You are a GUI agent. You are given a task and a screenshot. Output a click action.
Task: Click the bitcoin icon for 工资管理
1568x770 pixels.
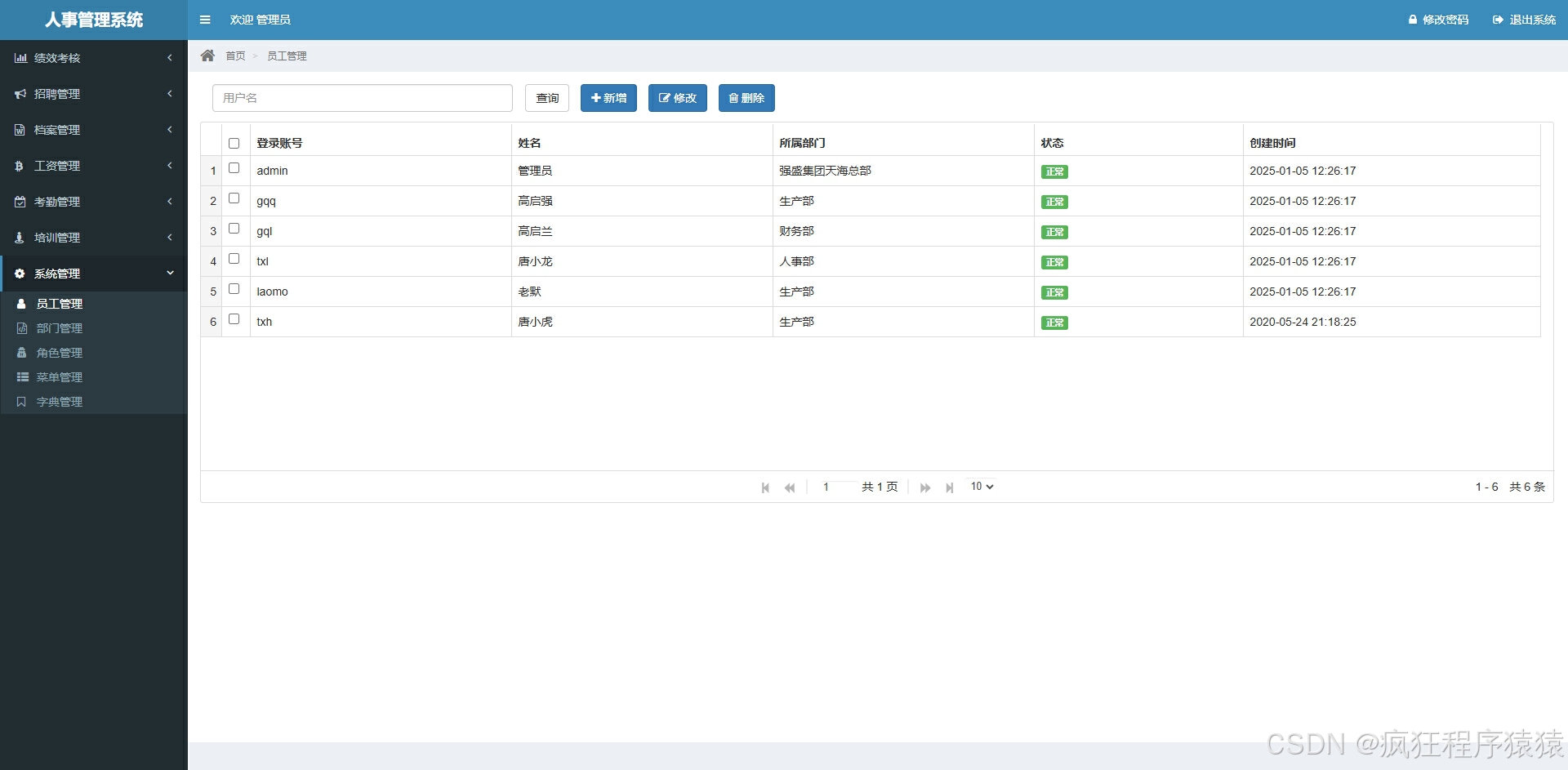pyautogui.click(x=19, y=166)
